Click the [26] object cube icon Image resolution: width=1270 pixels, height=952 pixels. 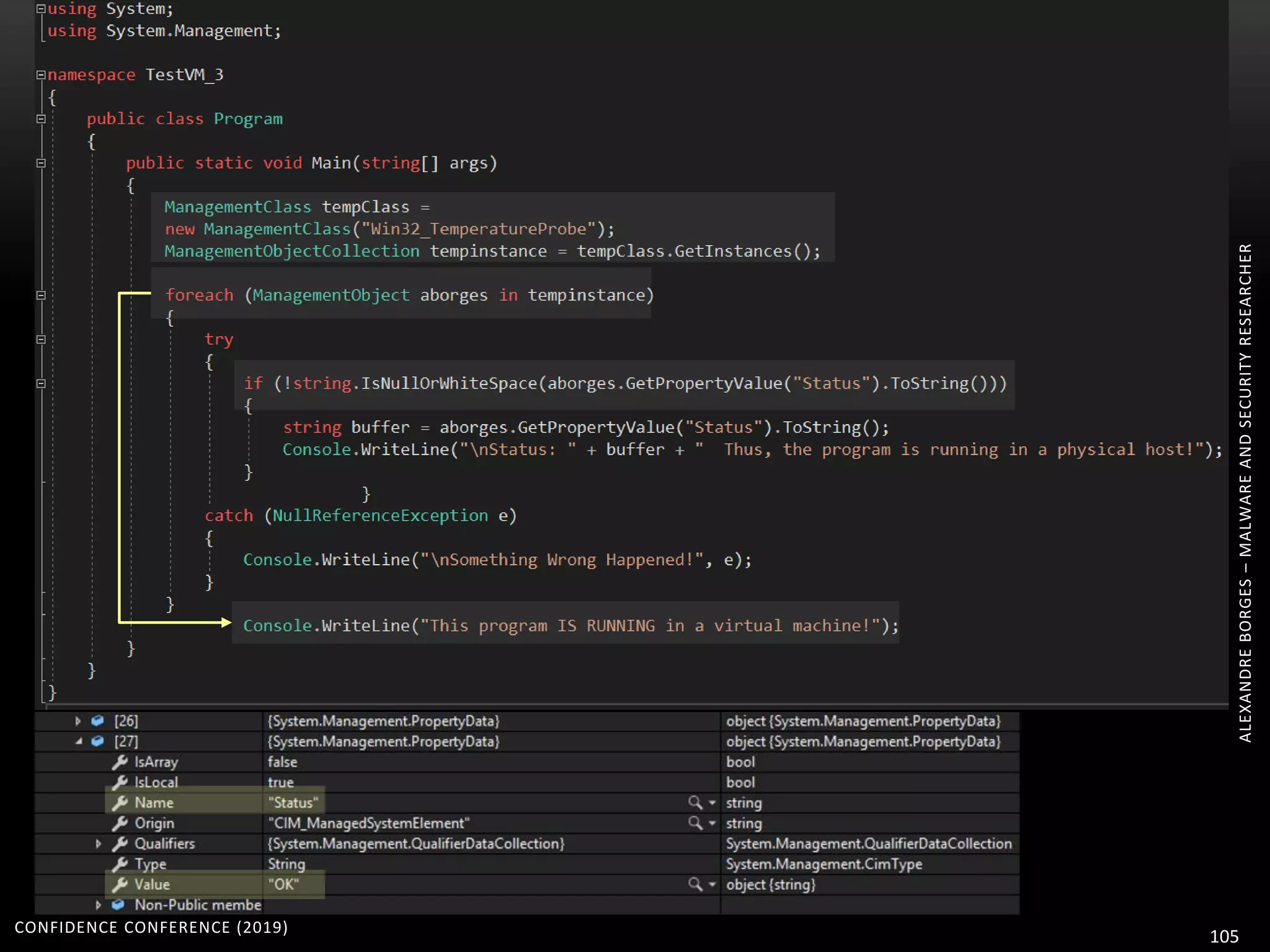(x=97, y=721)
